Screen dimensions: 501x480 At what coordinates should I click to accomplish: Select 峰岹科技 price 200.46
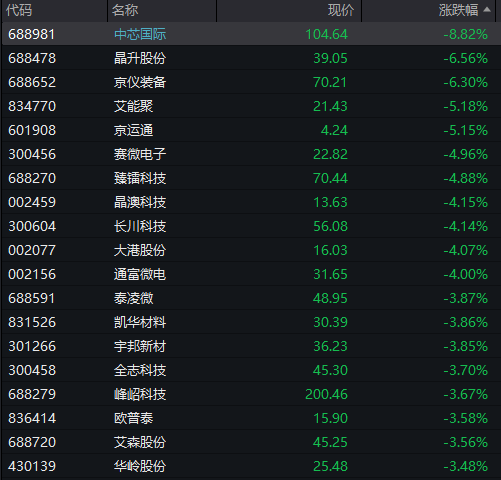[327, 394]
